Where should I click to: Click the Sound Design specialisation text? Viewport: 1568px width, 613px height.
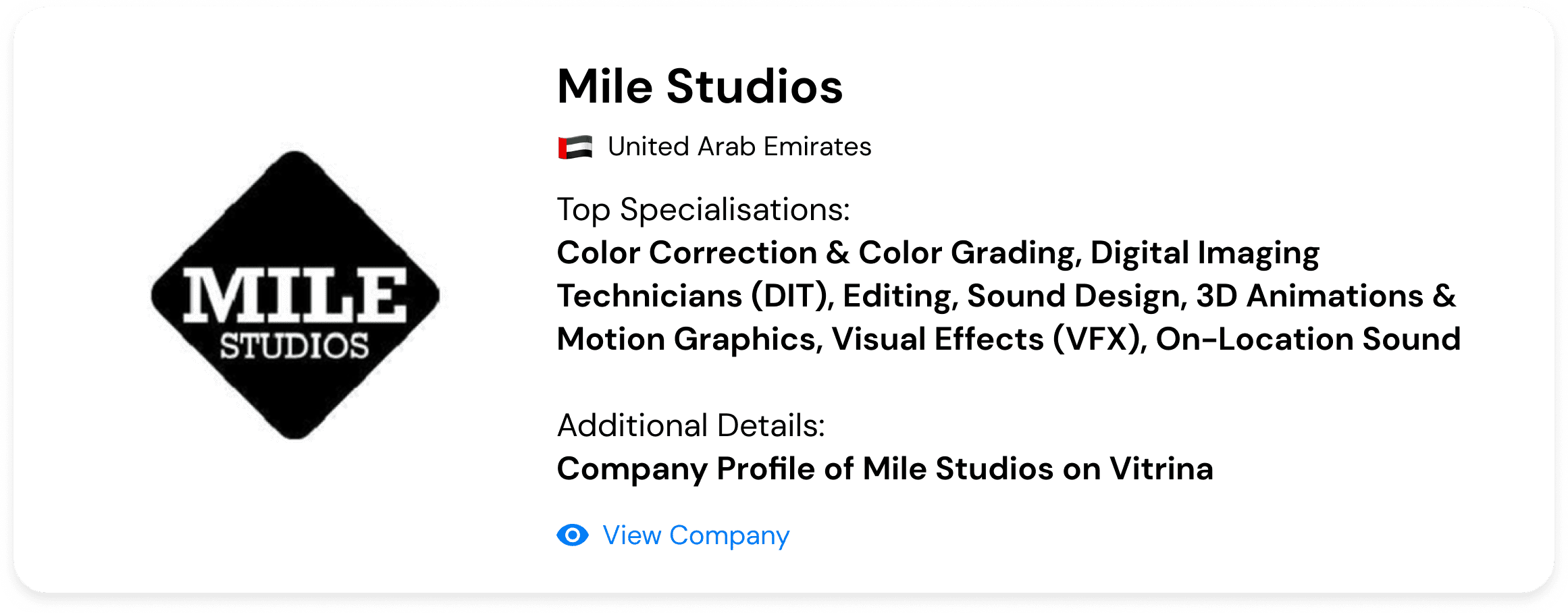coord(1077,296)
